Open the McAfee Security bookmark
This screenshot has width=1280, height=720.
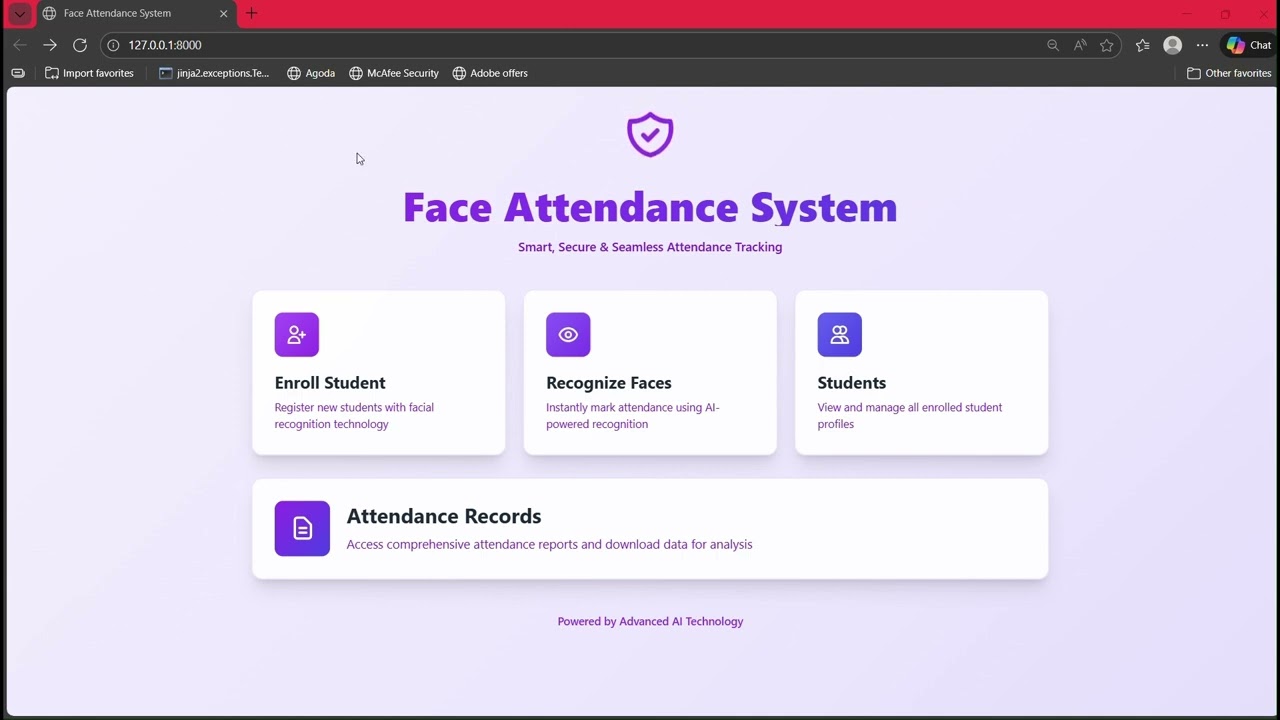pos(394,73)
